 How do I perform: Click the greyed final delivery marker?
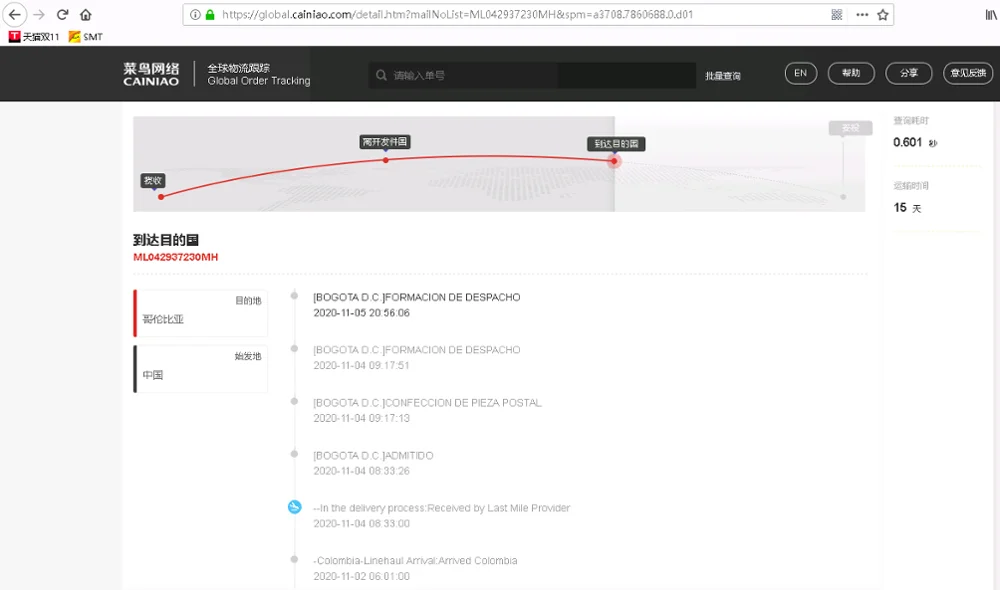click(850, 128)
